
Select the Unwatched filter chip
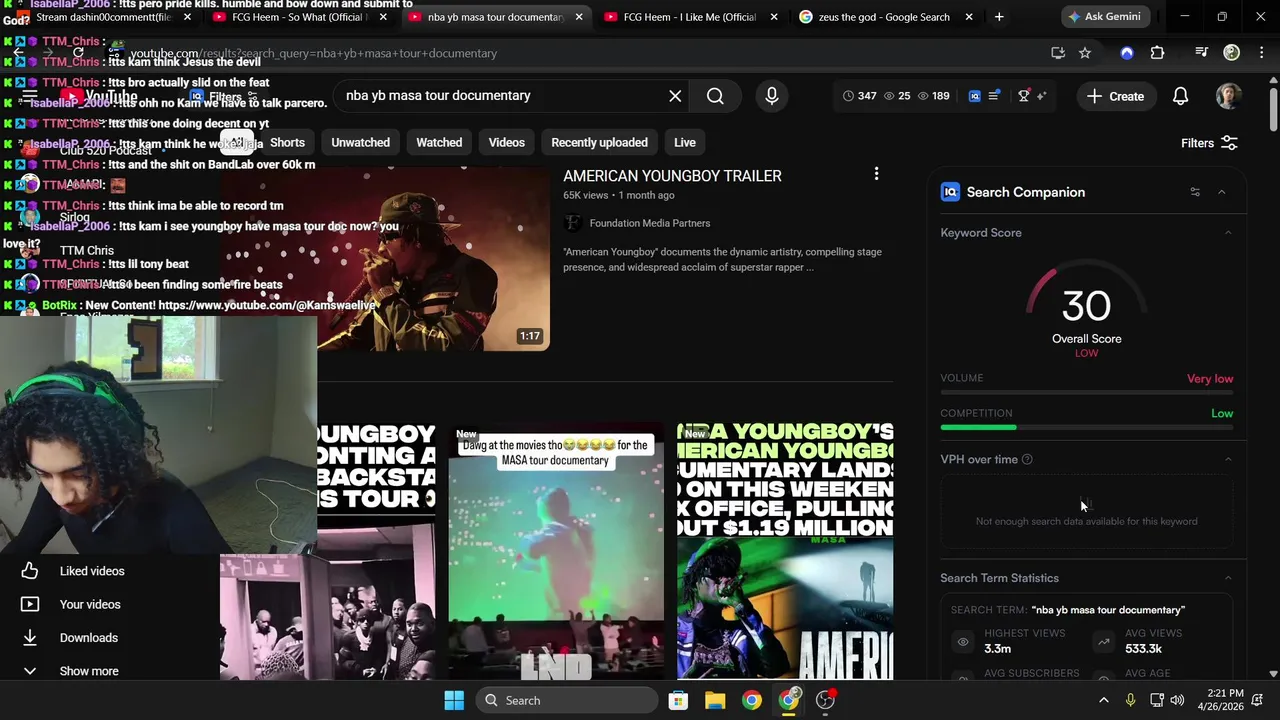point(360,142)
